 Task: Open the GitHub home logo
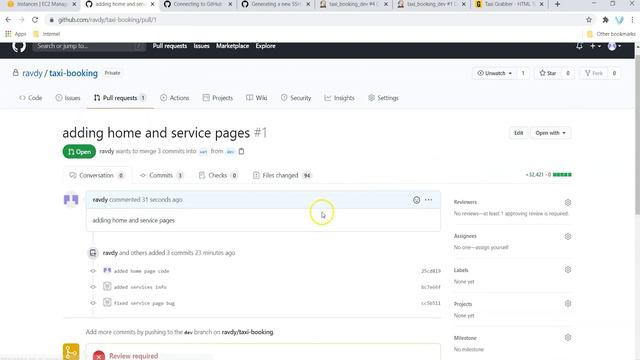click(19, 46)
